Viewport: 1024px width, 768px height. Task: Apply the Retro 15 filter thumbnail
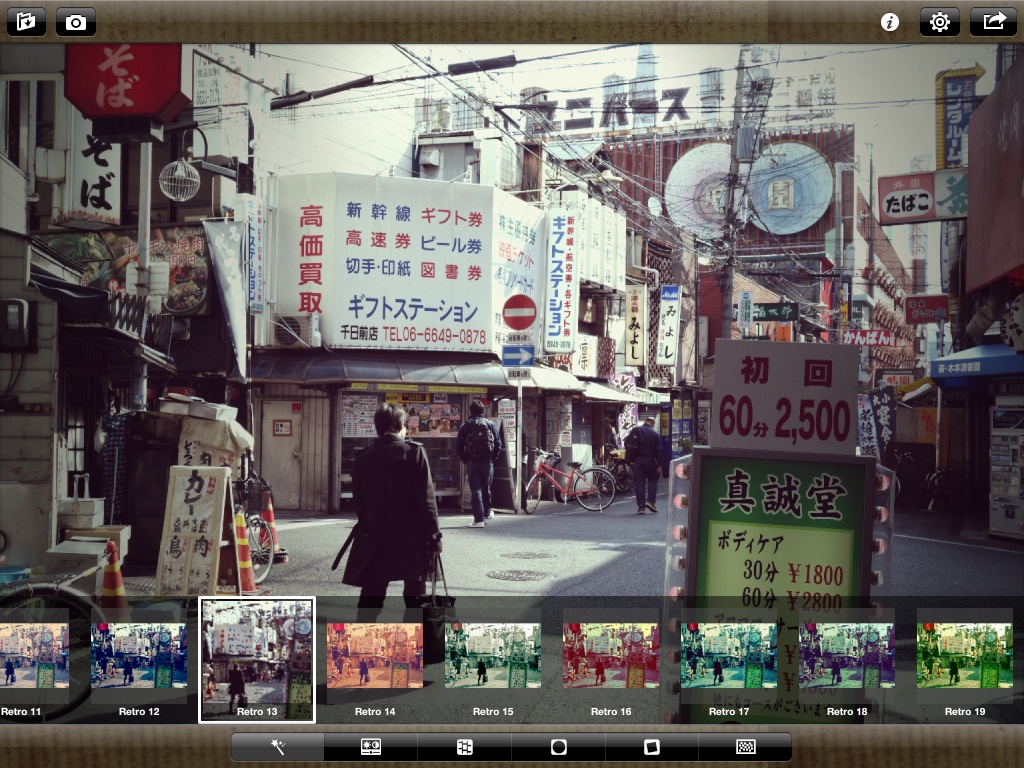pyautogui.click(x=493, y=656)
